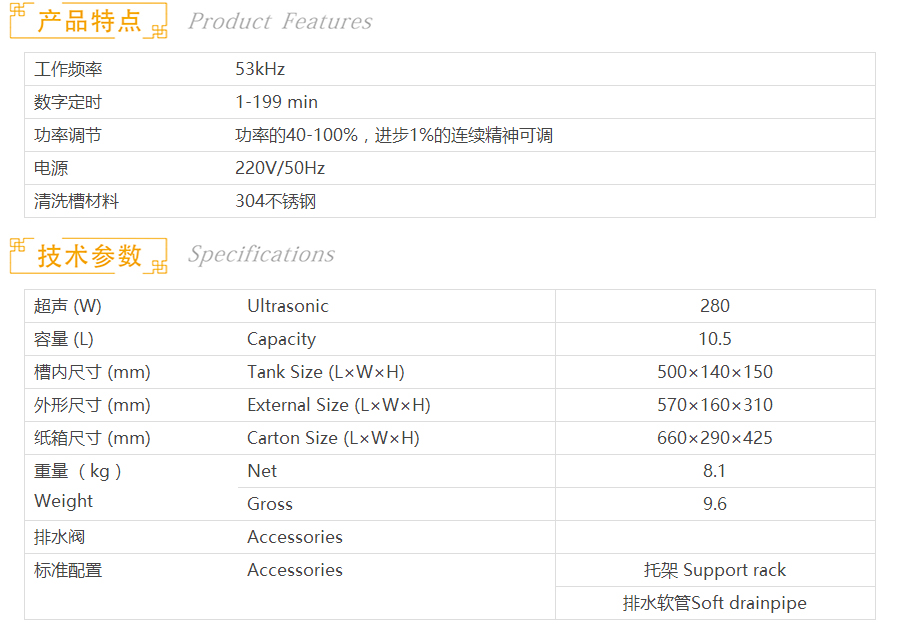The image size is (900, 625).
Task: Click the 8.1 net weight value
Action: 715,471
